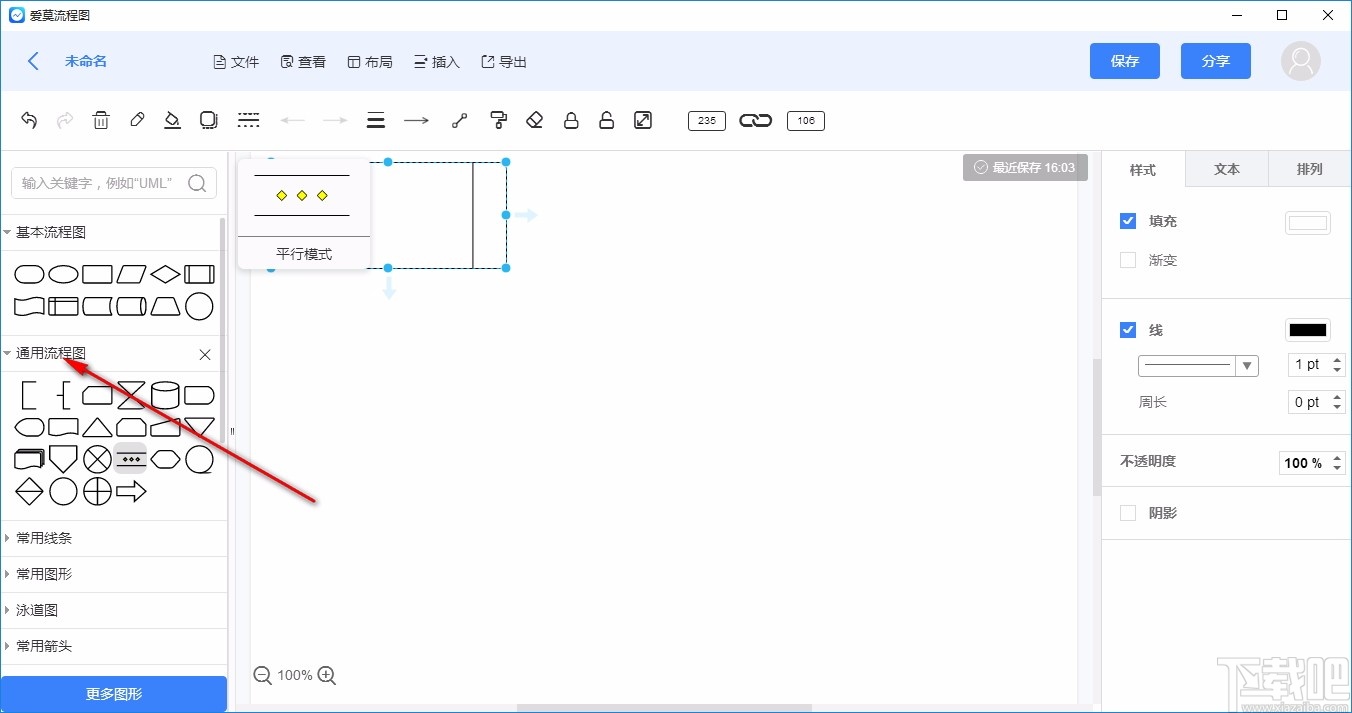Redo the last undone action

65,120
